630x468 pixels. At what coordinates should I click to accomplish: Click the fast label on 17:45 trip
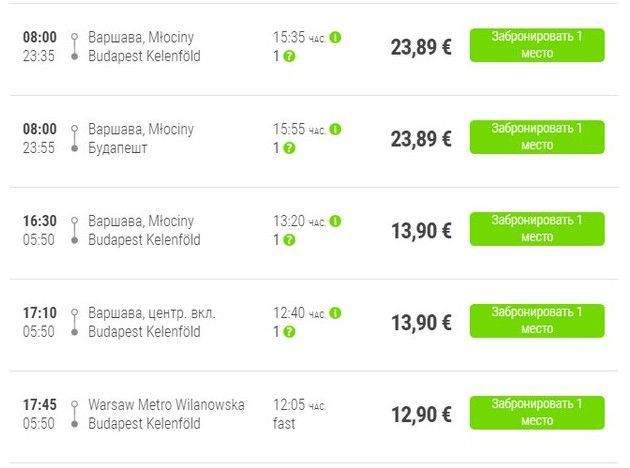(x=284, y=423)
